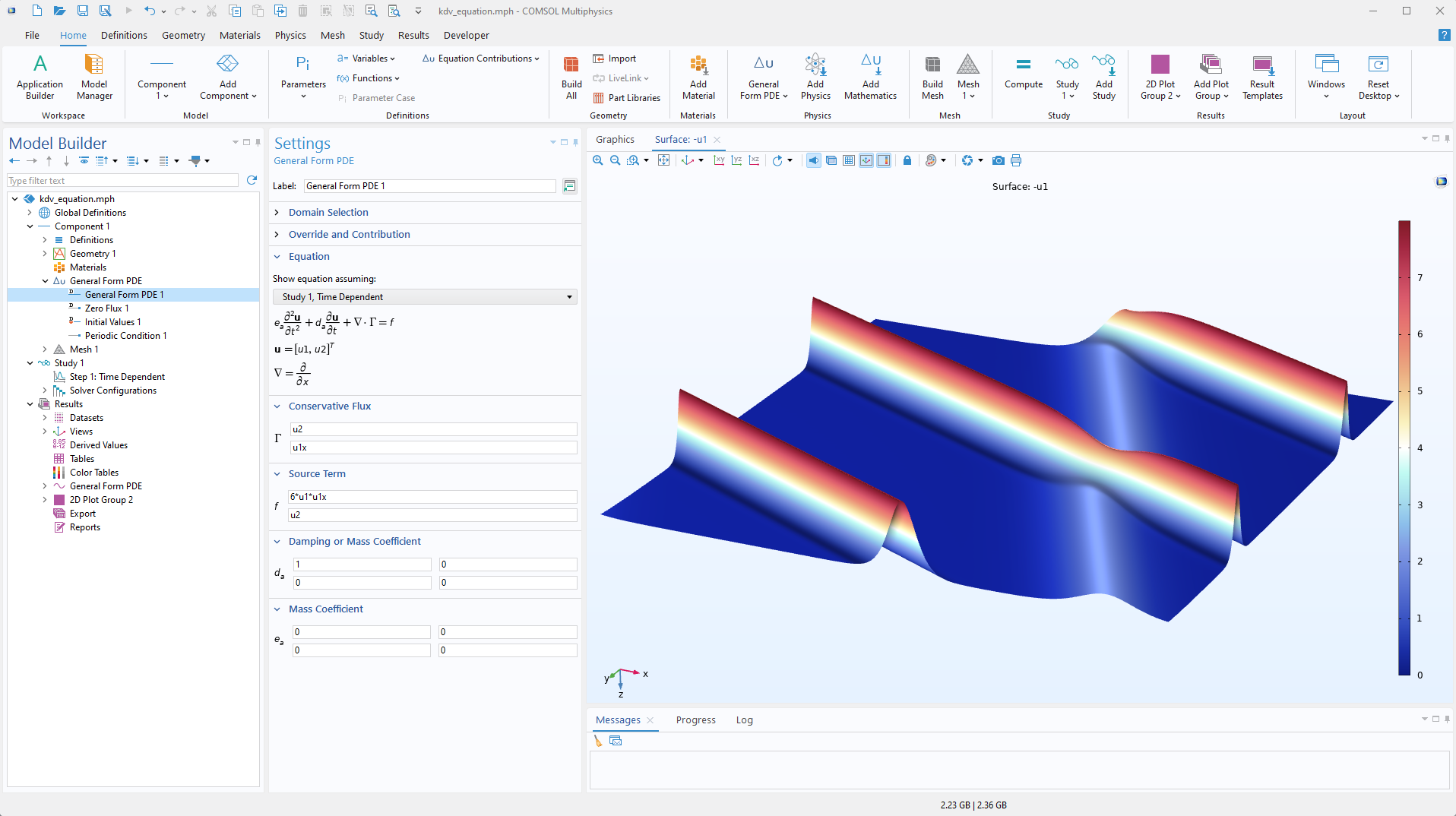Click Add Physics in the ribbon
This screenshot has width=1456, height=816.
click(x=815, y=77)
